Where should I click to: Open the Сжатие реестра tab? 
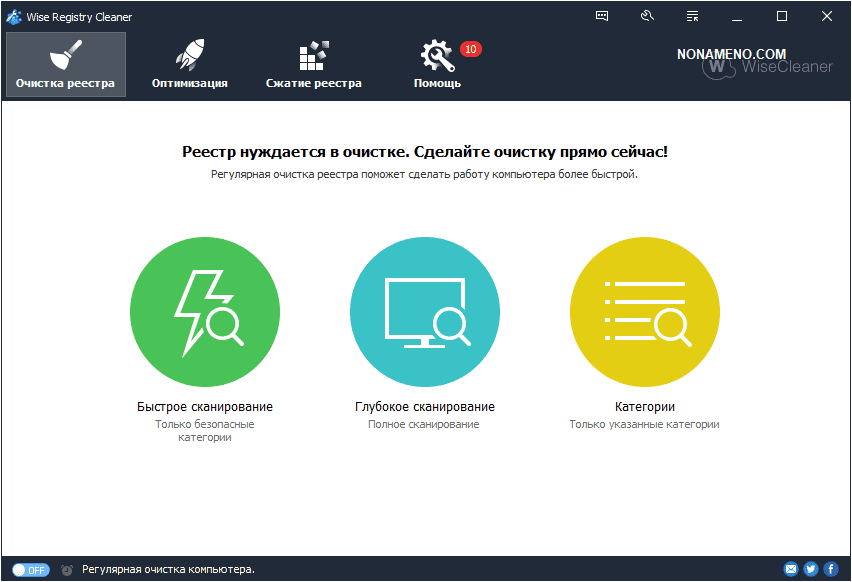point(314,64)
